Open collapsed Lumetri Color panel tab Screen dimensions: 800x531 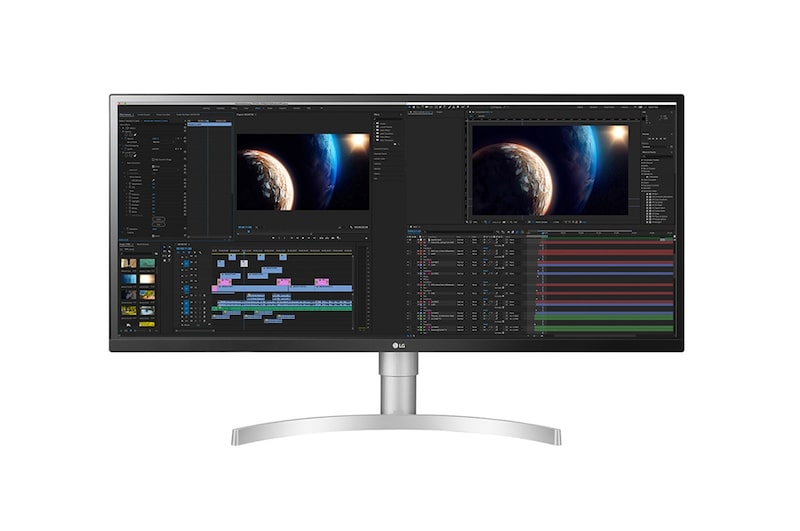click(379, 159)
